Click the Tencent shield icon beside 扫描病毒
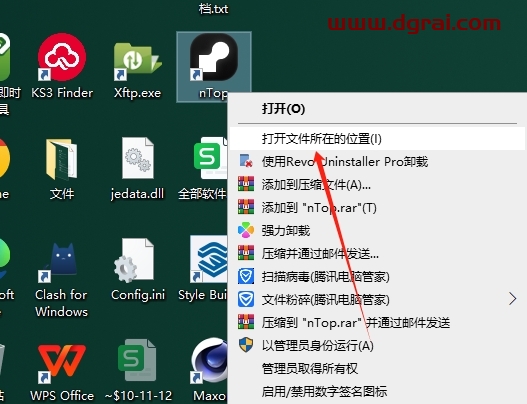The width and height of the screenshot is (527, 404). click(x=246, y=276)
